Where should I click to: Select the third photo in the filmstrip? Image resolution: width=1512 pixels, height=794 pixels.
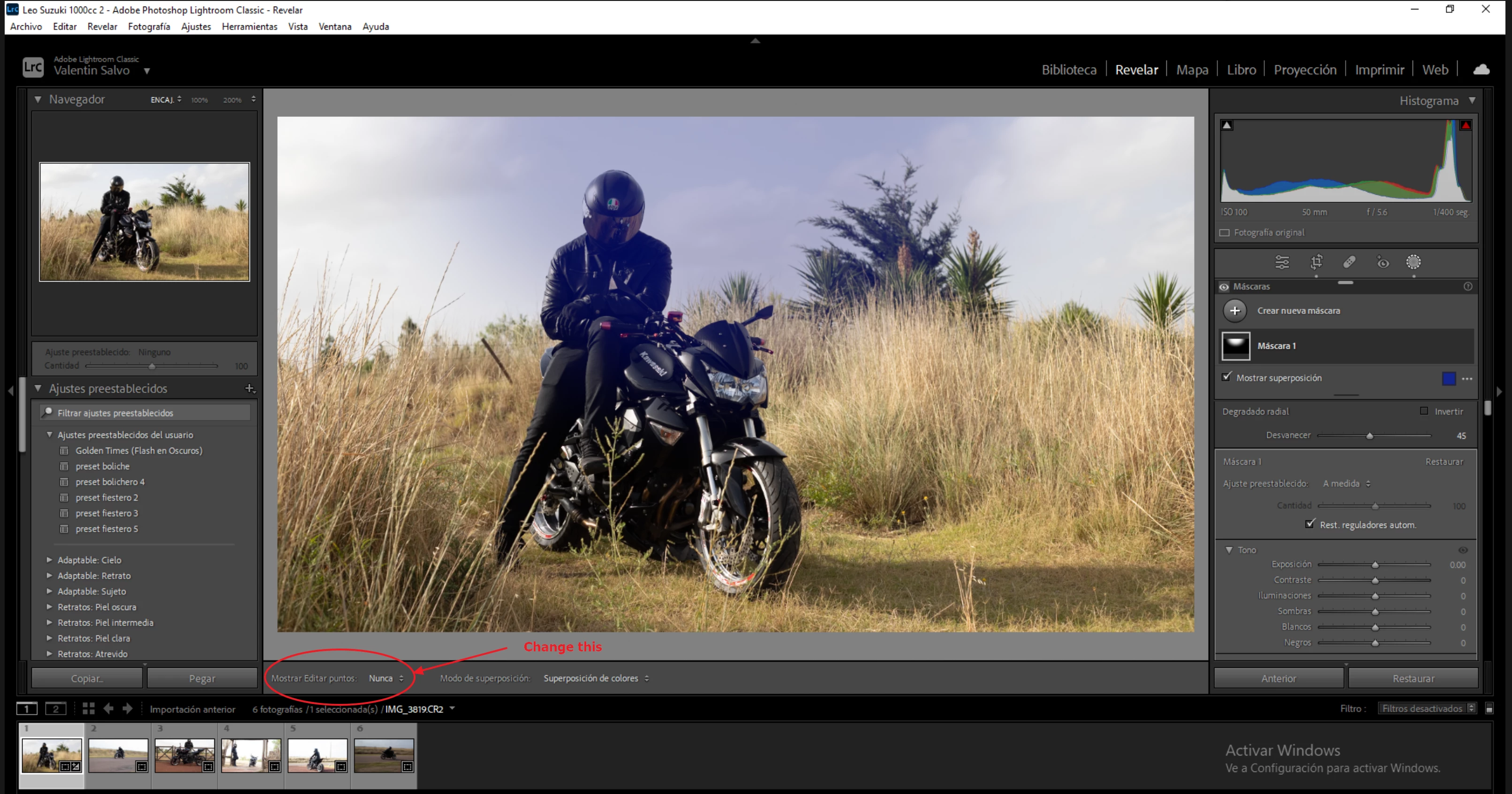coord(184,755)
